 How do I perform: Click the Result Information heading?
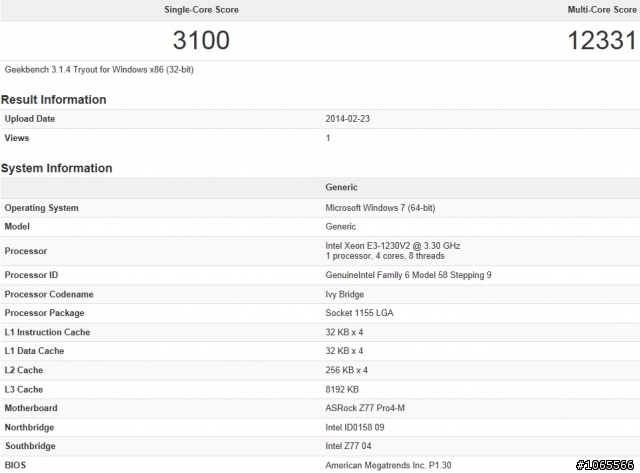point(53,100)
